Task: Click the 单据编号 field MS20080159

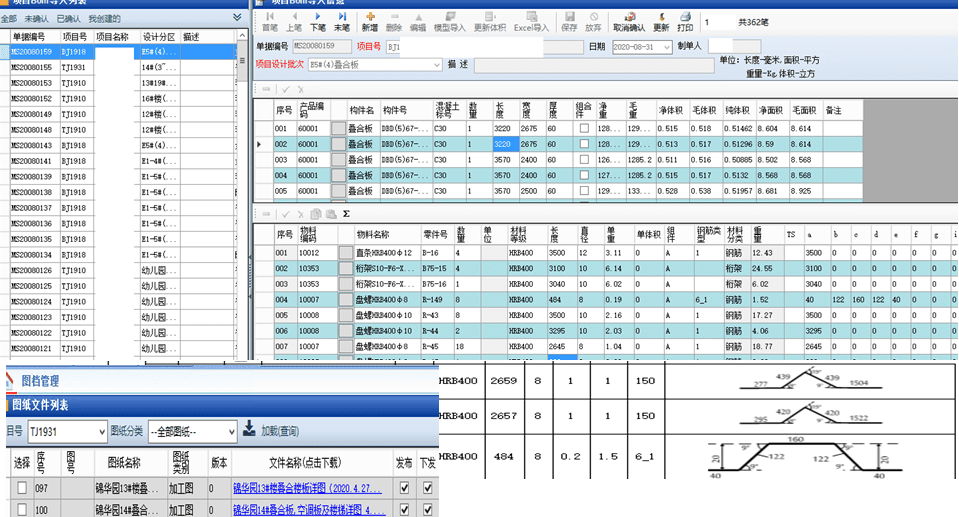Action: (x=322, y=46)
